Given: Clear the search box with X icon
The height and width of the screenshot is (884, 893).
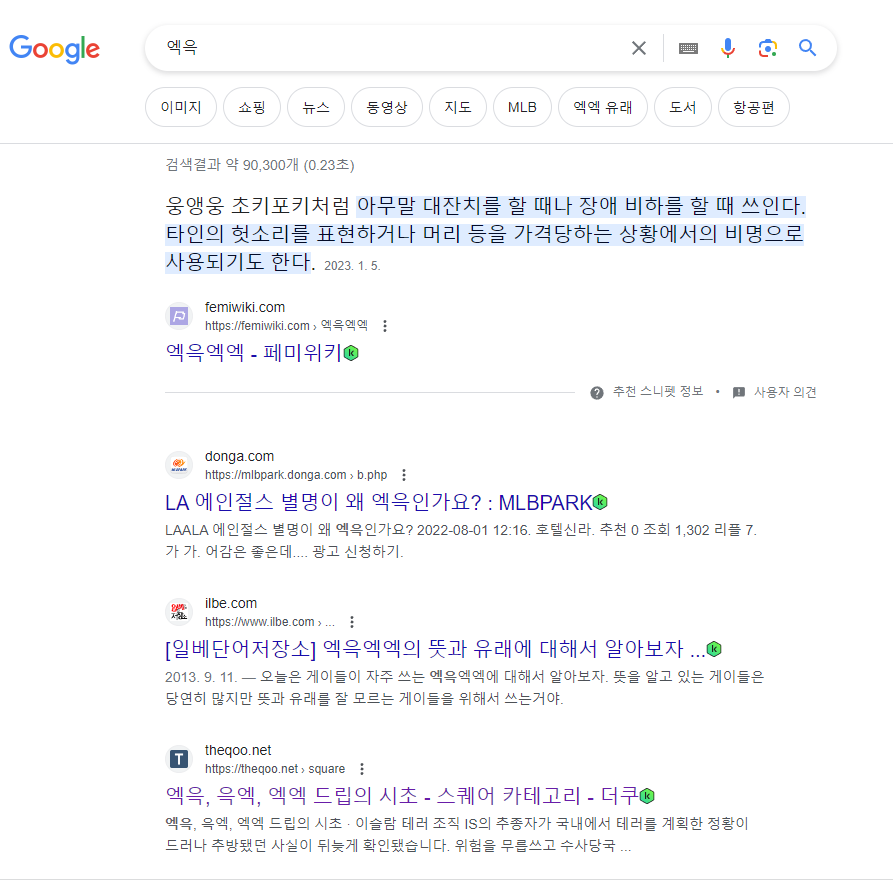Looking at the screenshot, I should click(639, 48).
